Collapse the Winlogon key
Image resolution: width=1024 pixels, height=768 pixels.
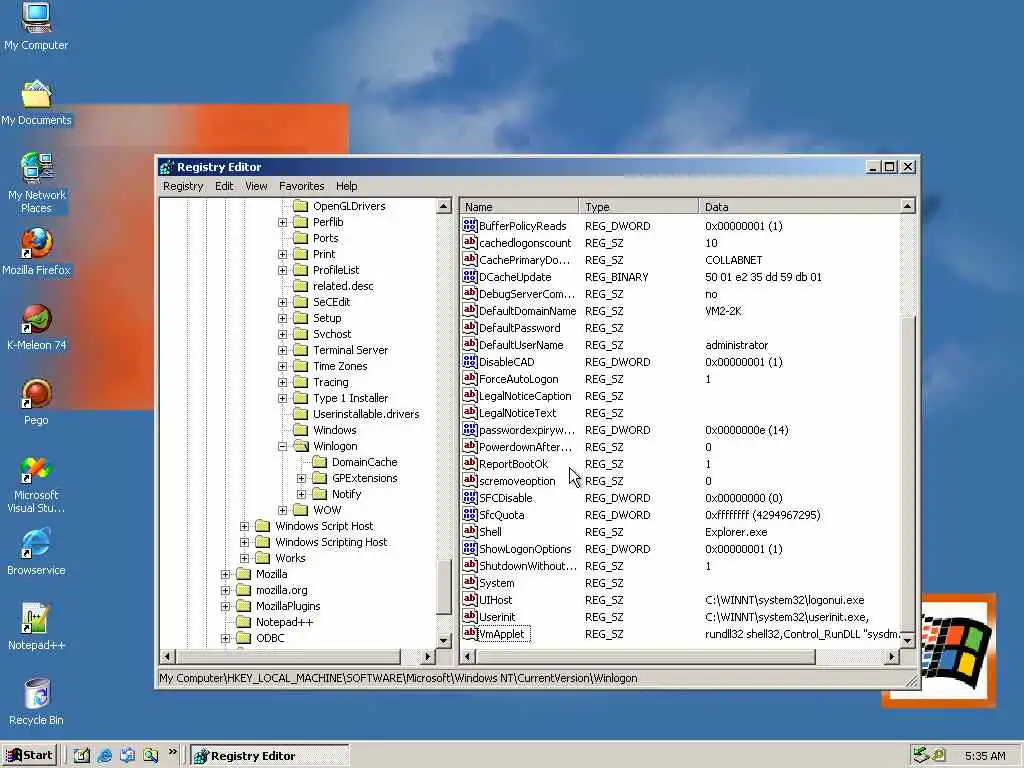tap(282, 446)
